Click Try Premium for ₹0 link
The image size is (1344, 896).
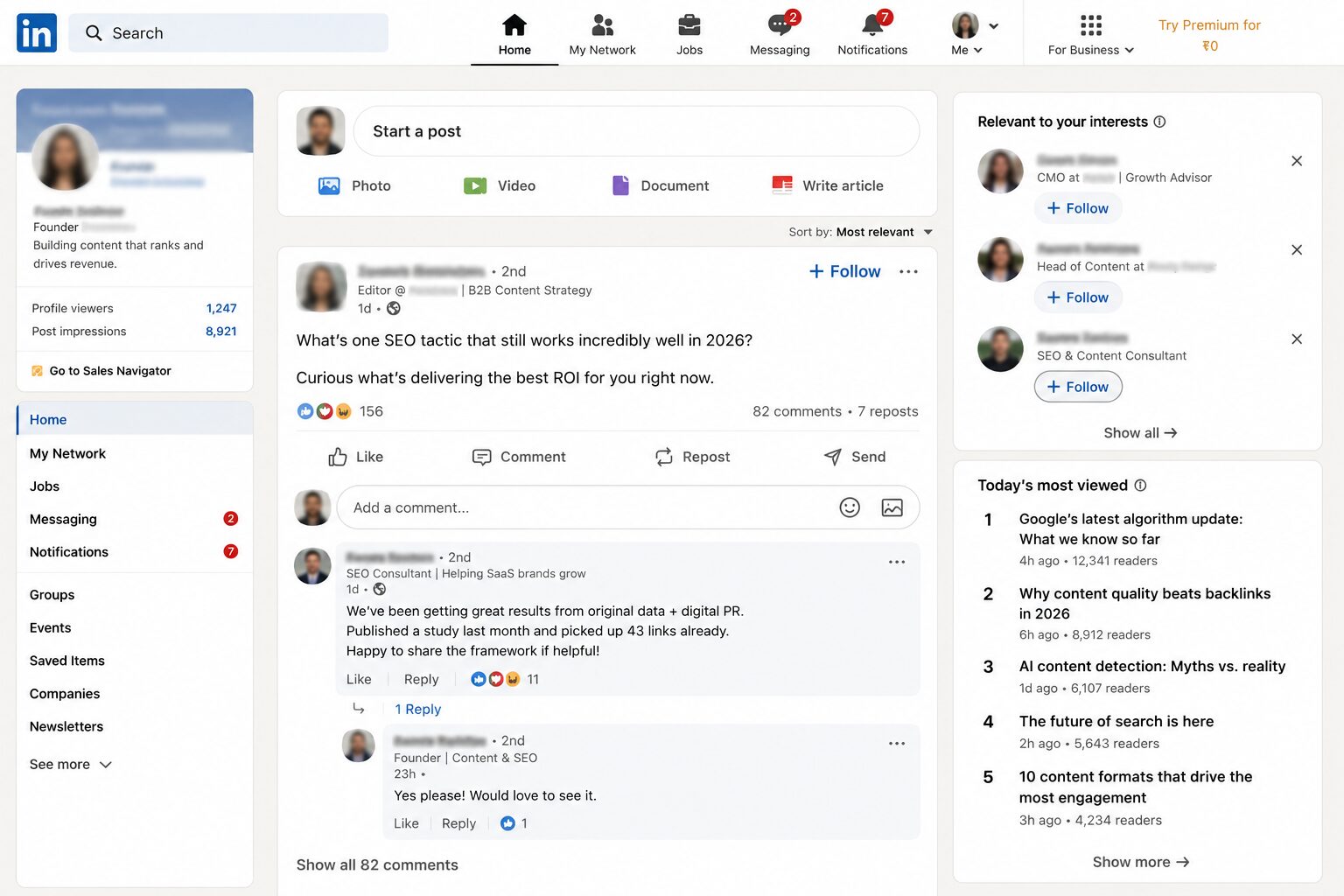(x=1209, y=35)
